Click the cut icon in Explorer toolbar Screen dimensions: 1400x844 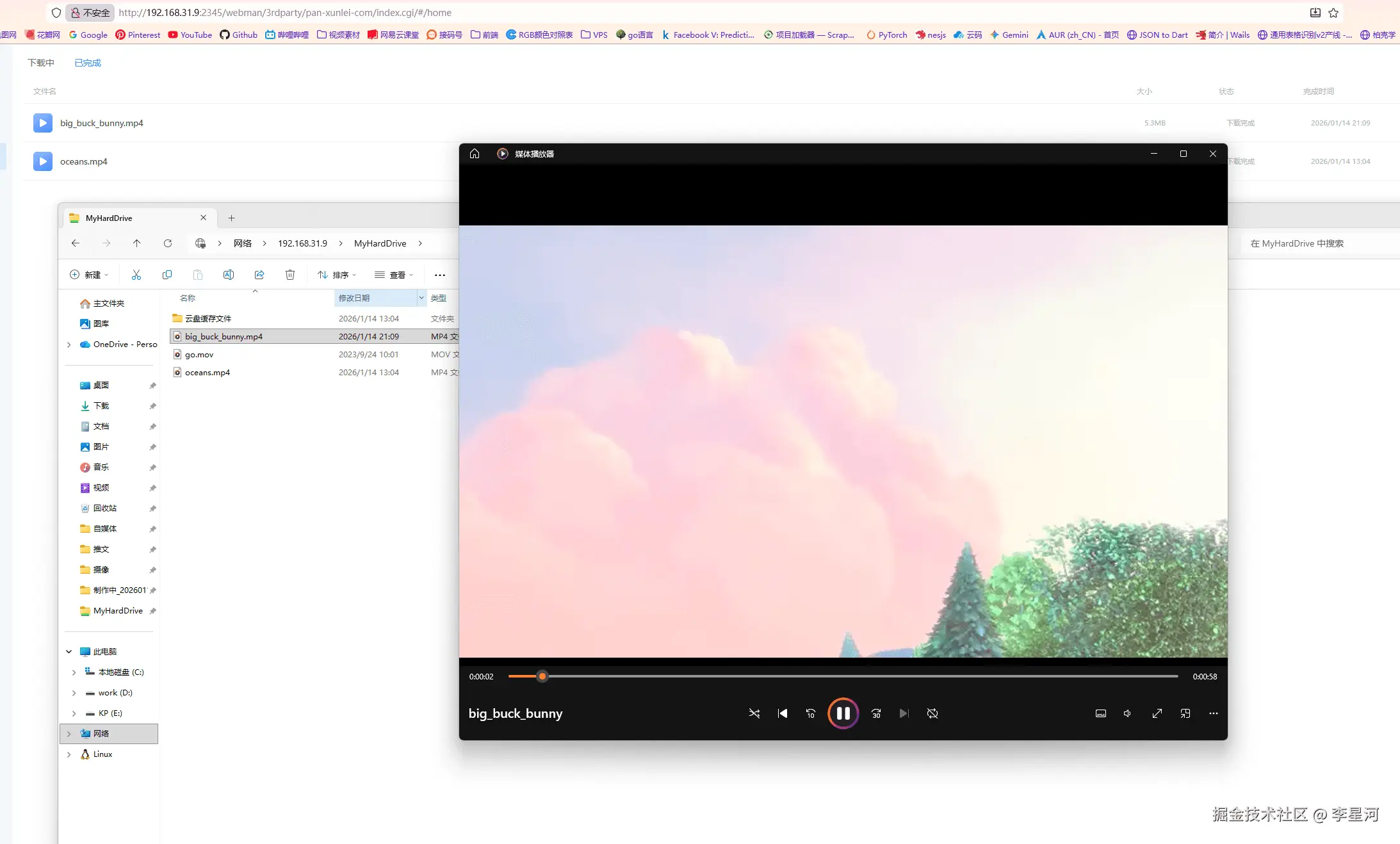click(136, 275)
